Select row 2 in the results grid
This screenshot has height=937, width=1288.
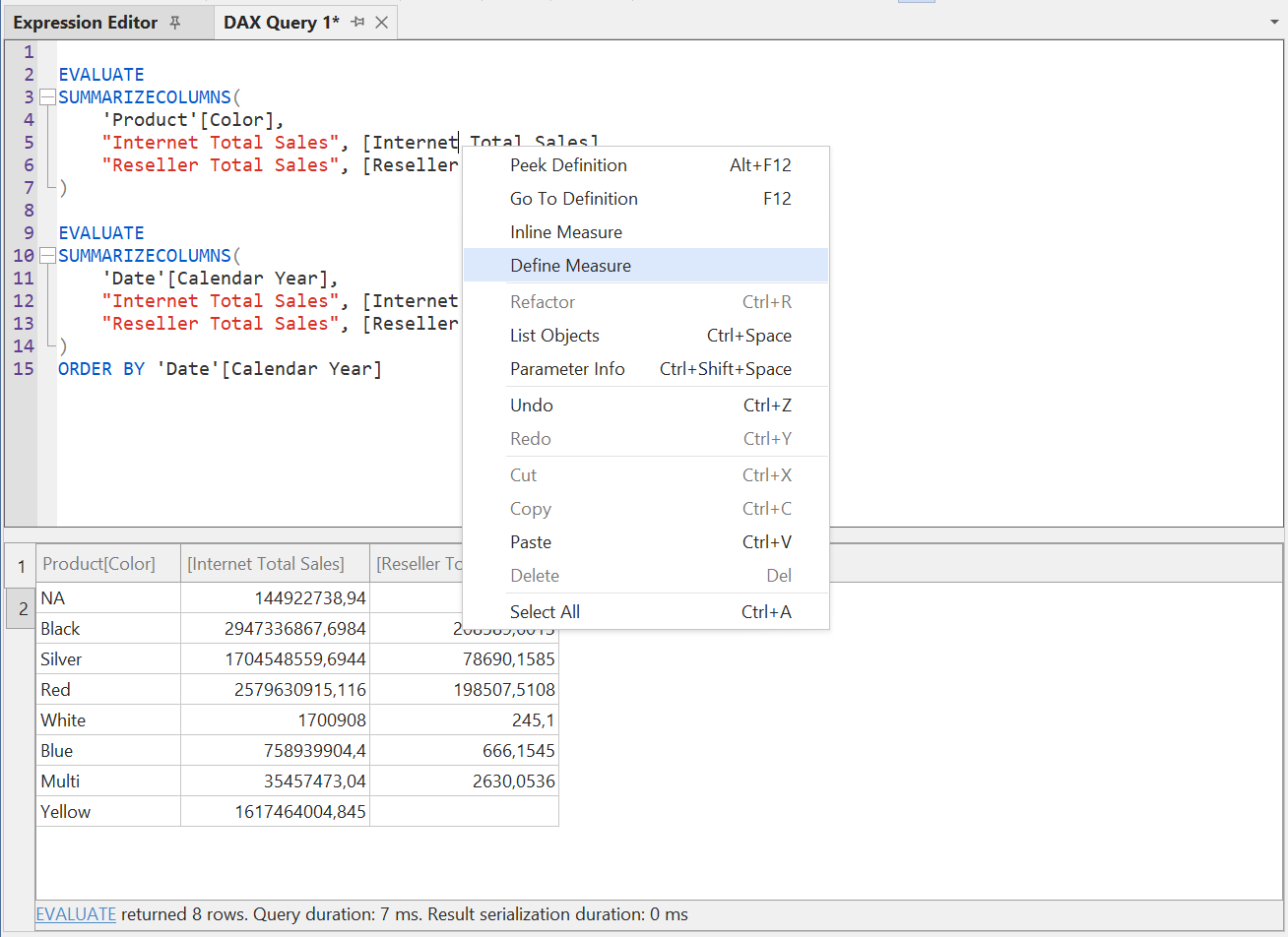coord(21,608)
